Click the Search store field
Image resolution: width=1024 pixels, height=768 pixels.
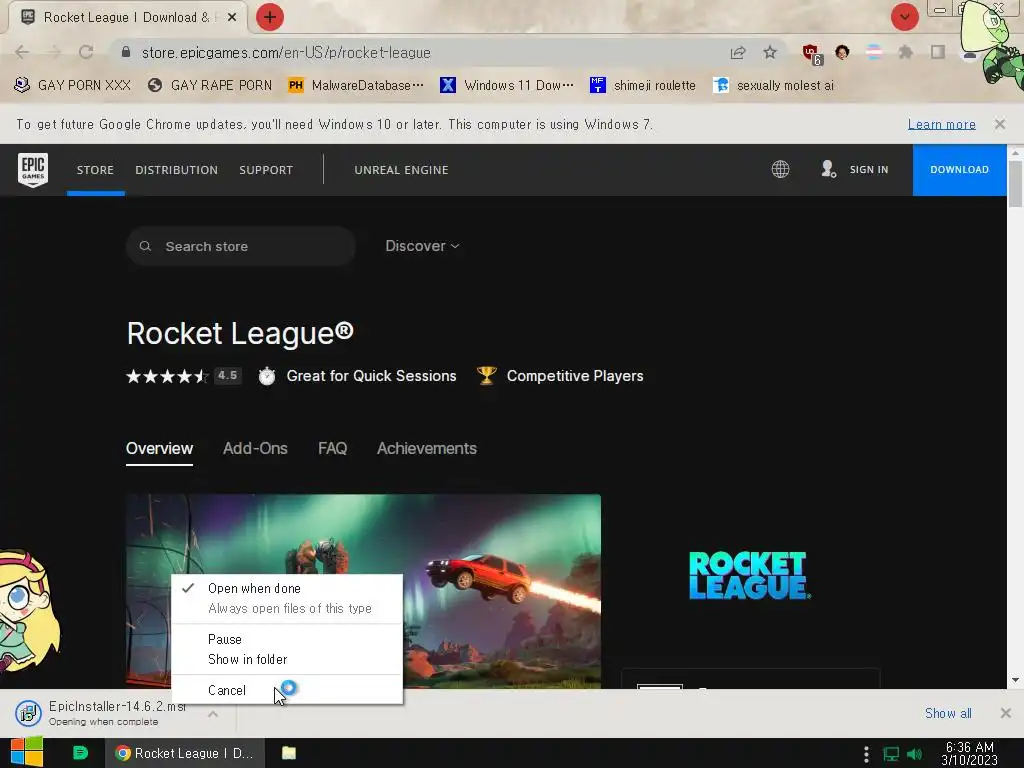[240, 246]
